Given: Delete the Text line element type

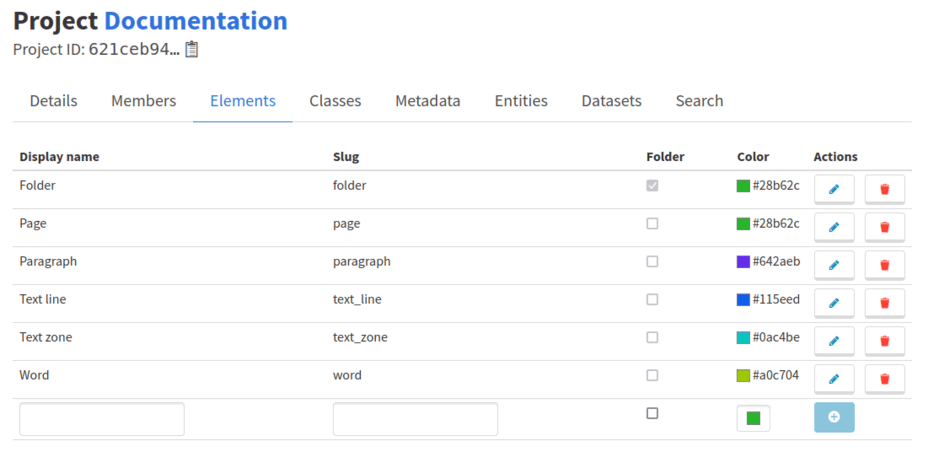Looking at the screenshot, I should [x=884, y=303].
